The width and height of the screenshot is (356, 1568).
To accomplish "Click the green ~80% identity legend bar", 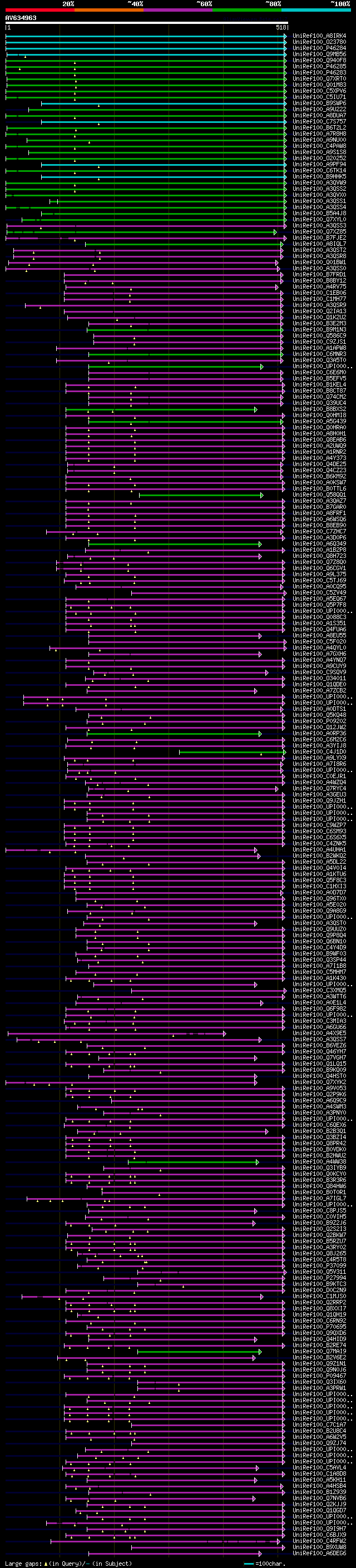I will pos(247,10).
